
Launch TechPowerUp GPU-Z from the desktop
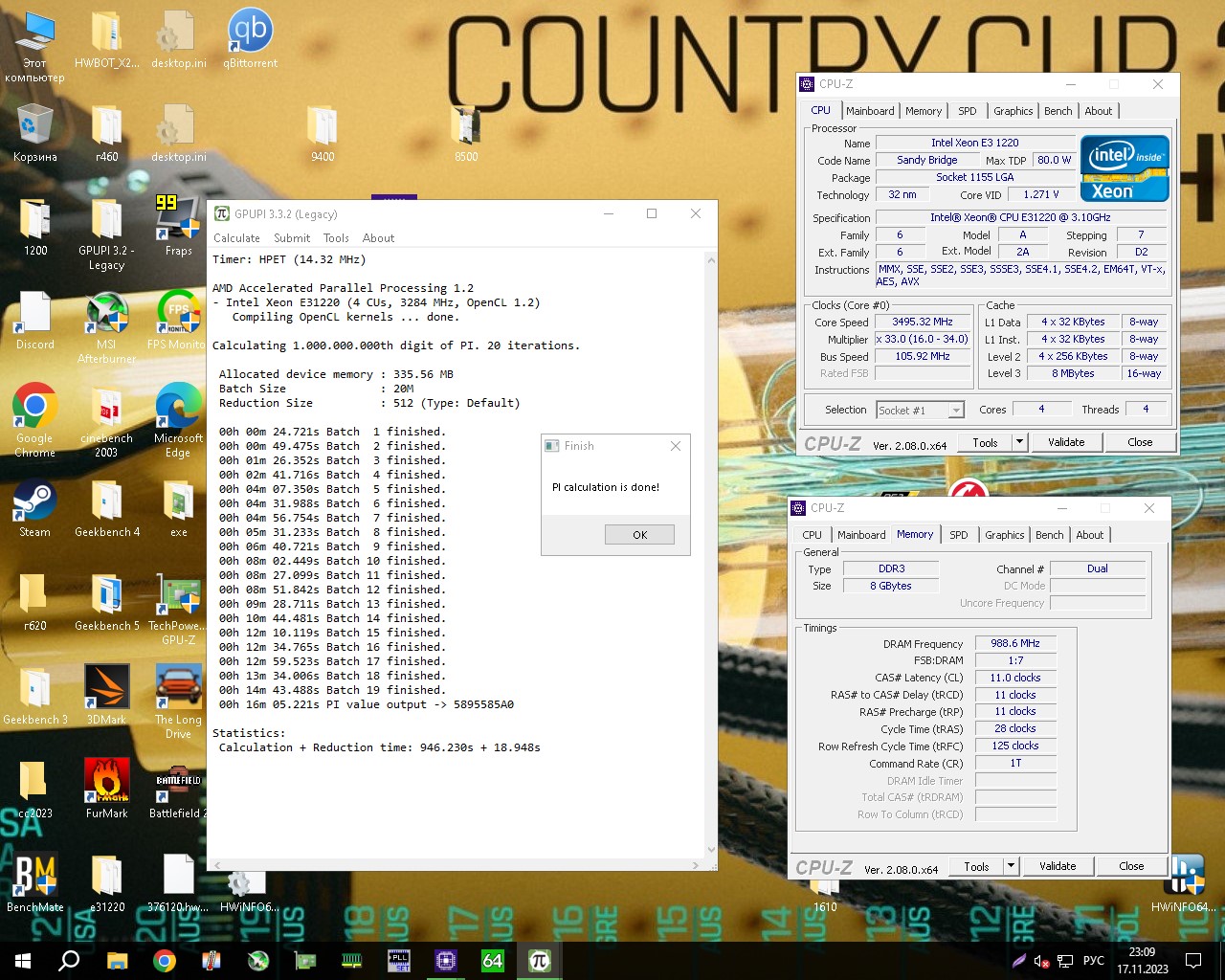(x=179, y=609)
